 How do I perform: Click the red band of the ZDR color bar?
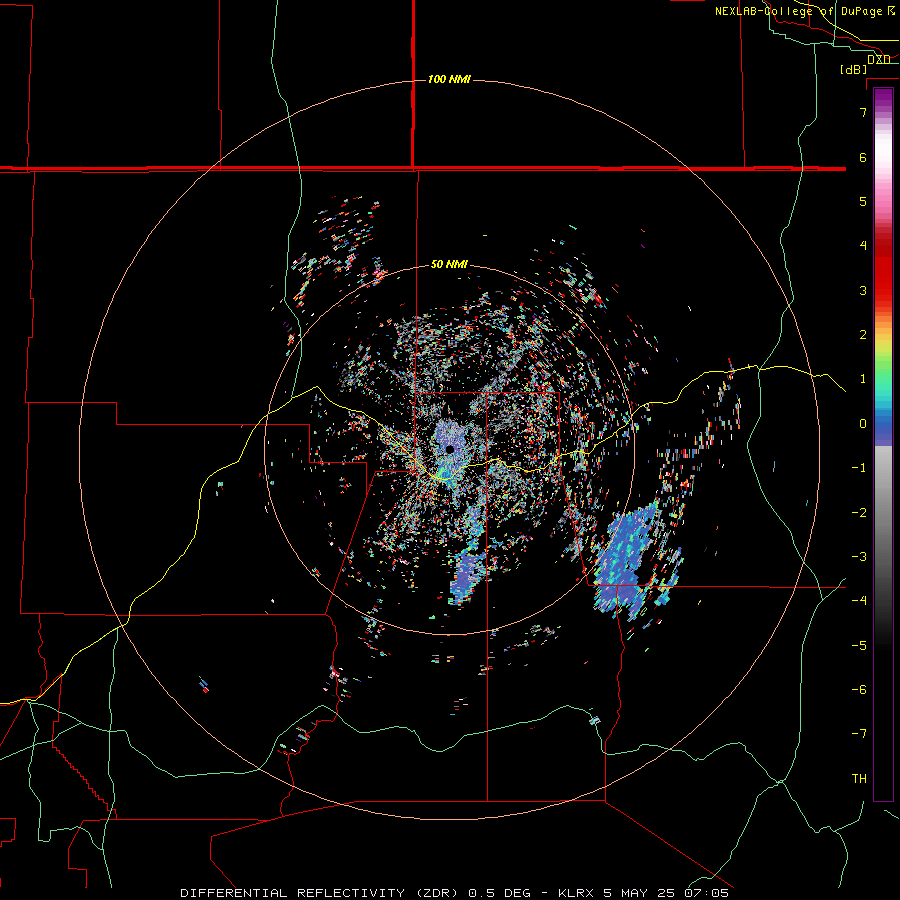coord(883,270)
